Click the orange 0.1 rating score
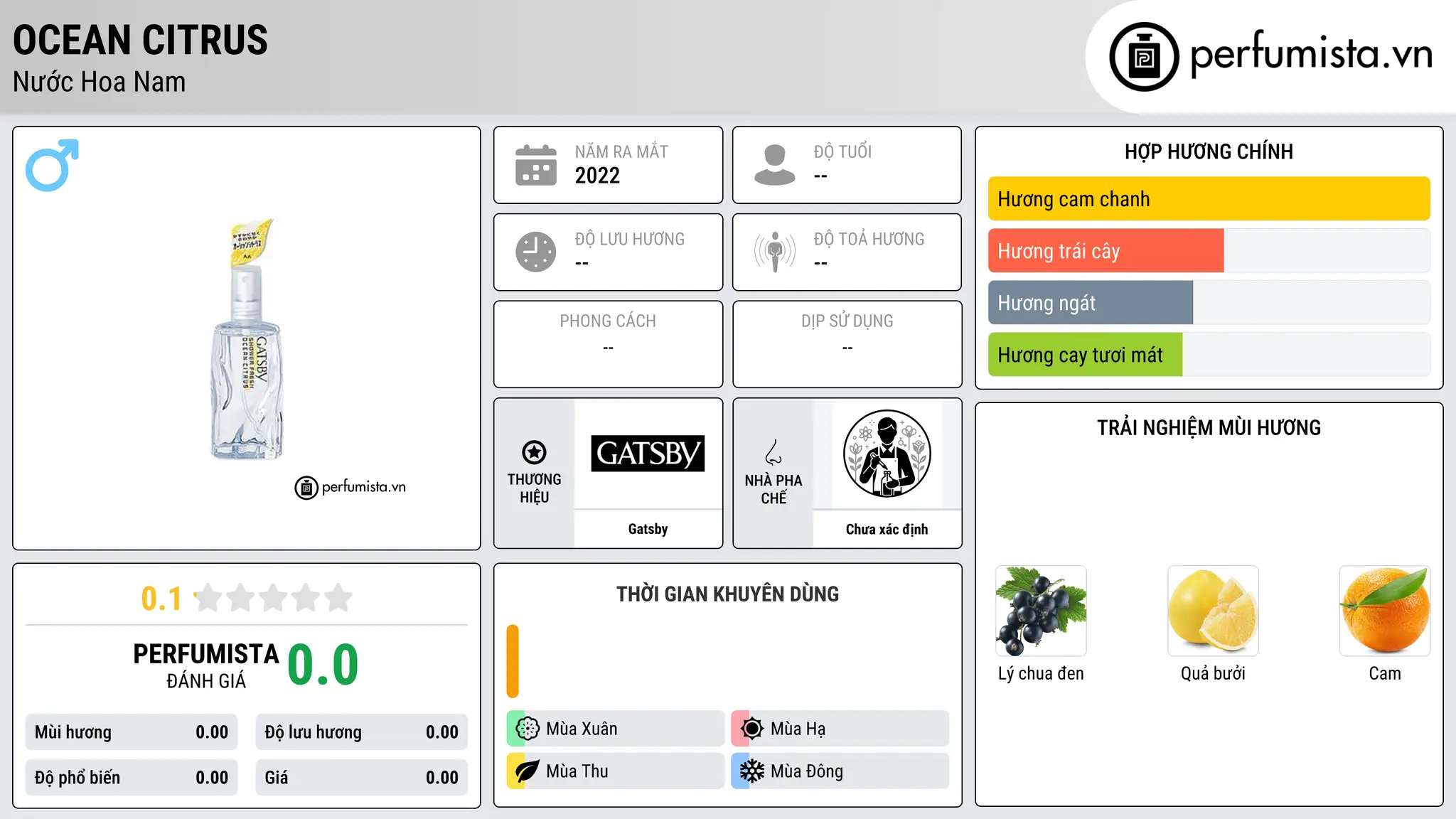 161,599
